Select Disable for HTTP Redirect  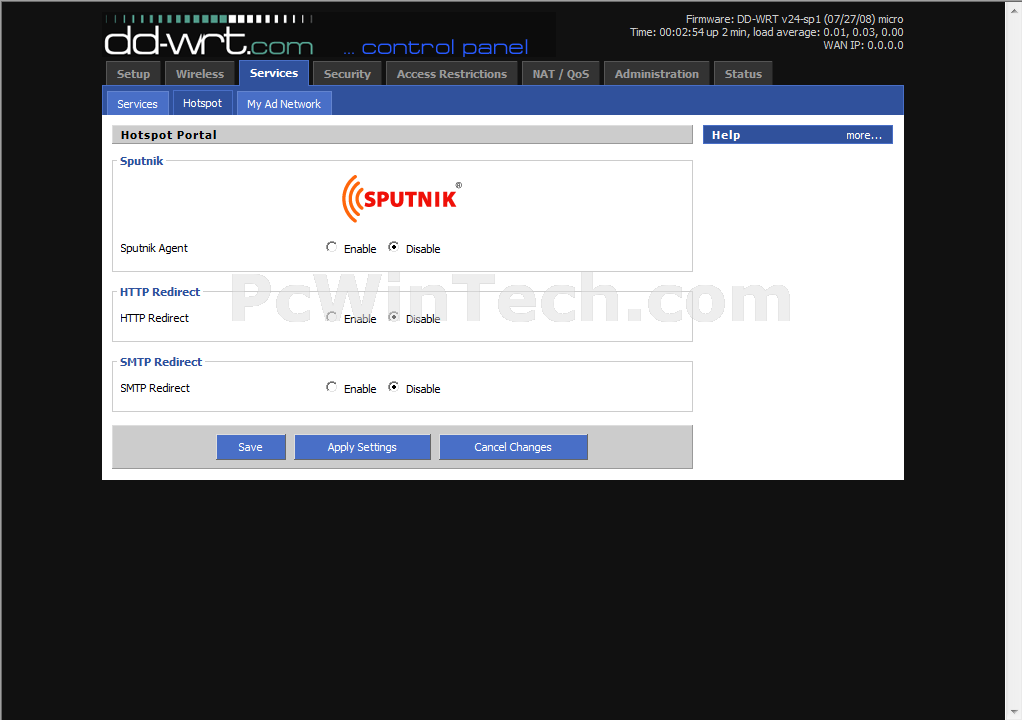pos(394,317)
